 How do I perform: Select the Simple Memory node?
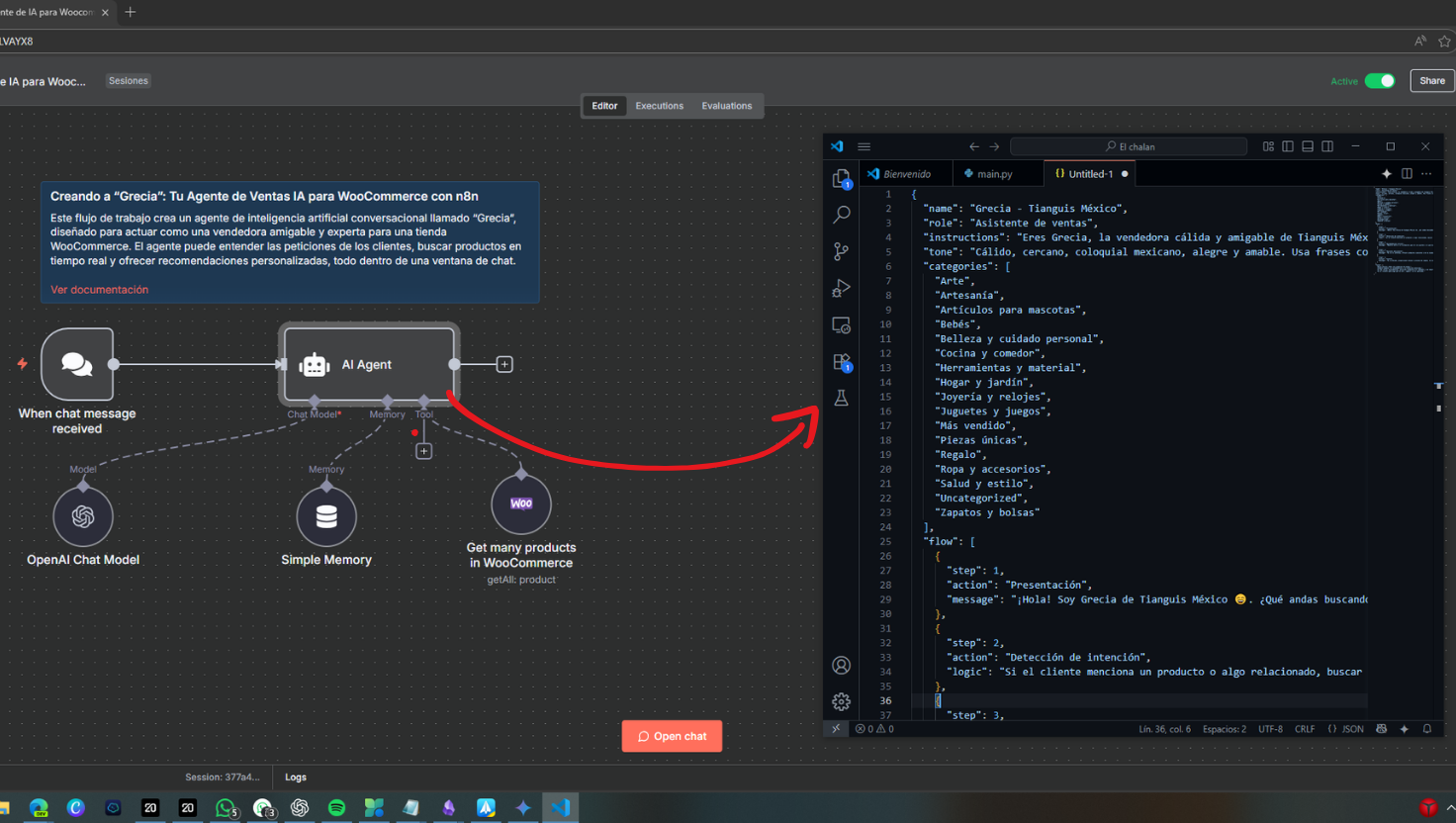pyautogui.click(x=326, y=515)
